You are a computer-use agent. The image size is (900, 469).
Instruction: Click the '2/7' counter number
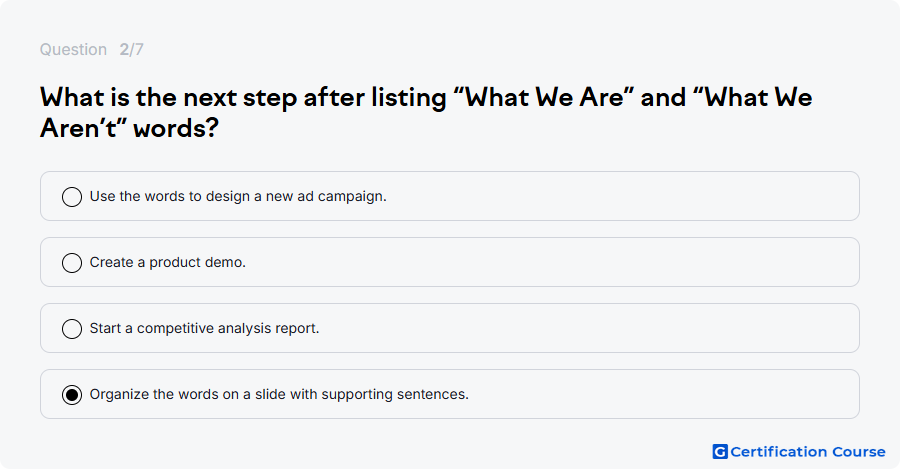tap(131, 49)
